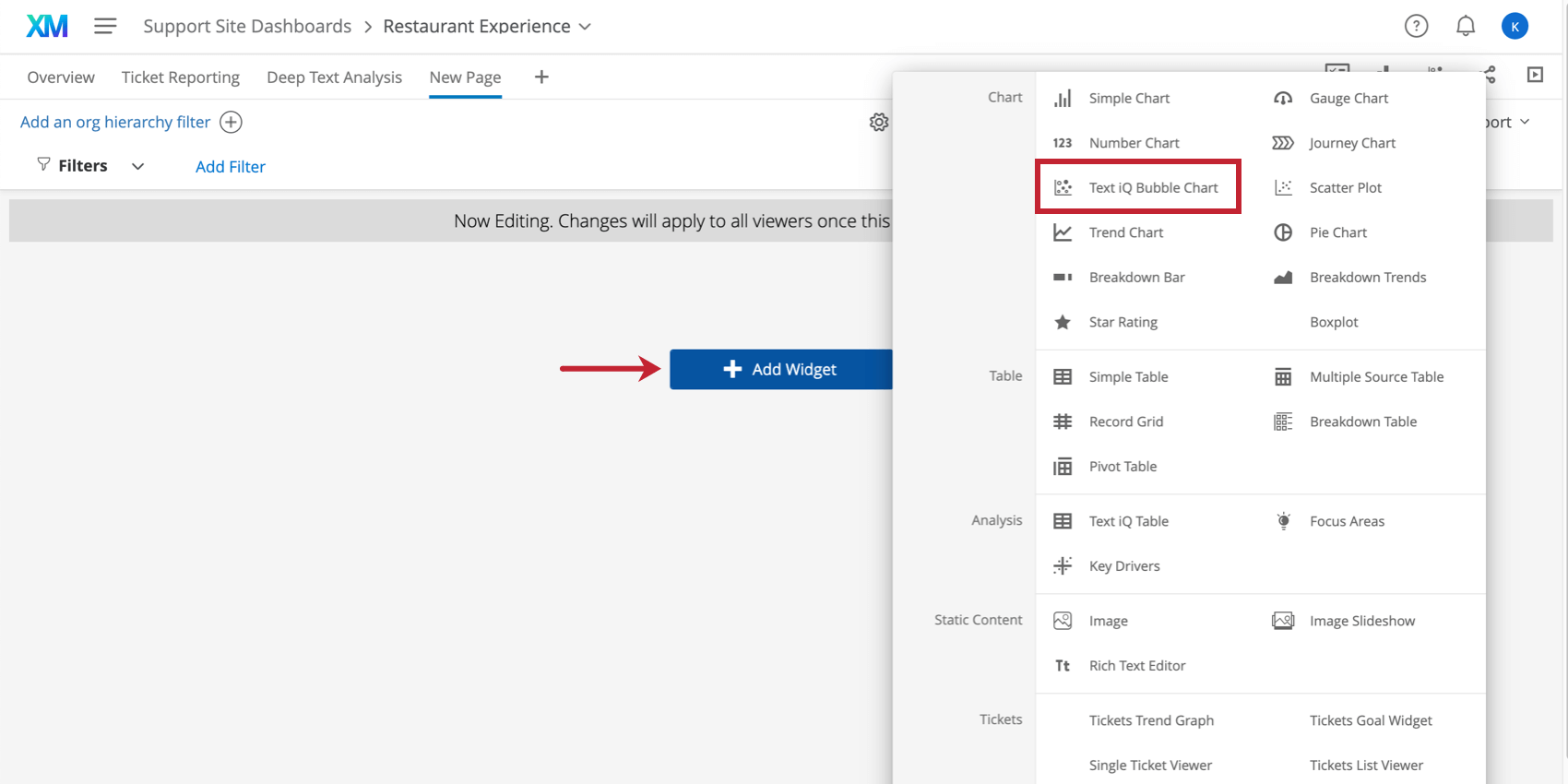The image size is (1568, 784).
Task: Open the notifications bell
Action: coord(1465,26)
